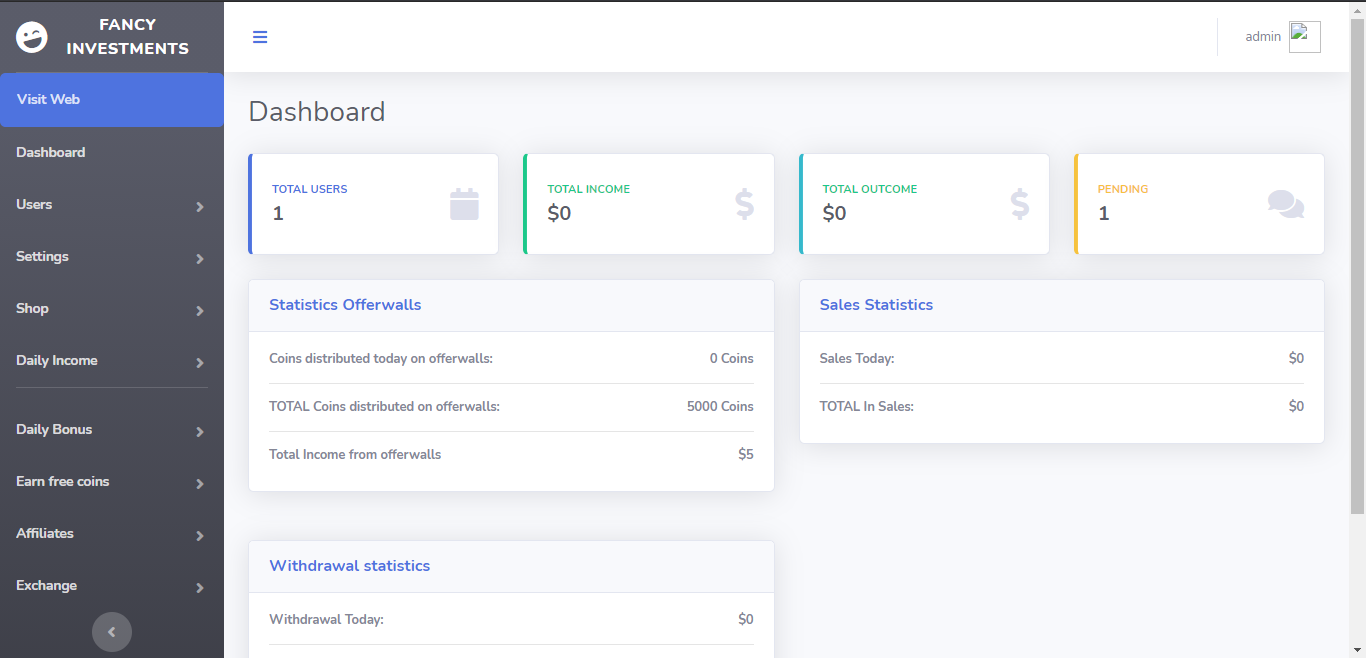Click the Withdrawal statistics heading

click(350, 566)
